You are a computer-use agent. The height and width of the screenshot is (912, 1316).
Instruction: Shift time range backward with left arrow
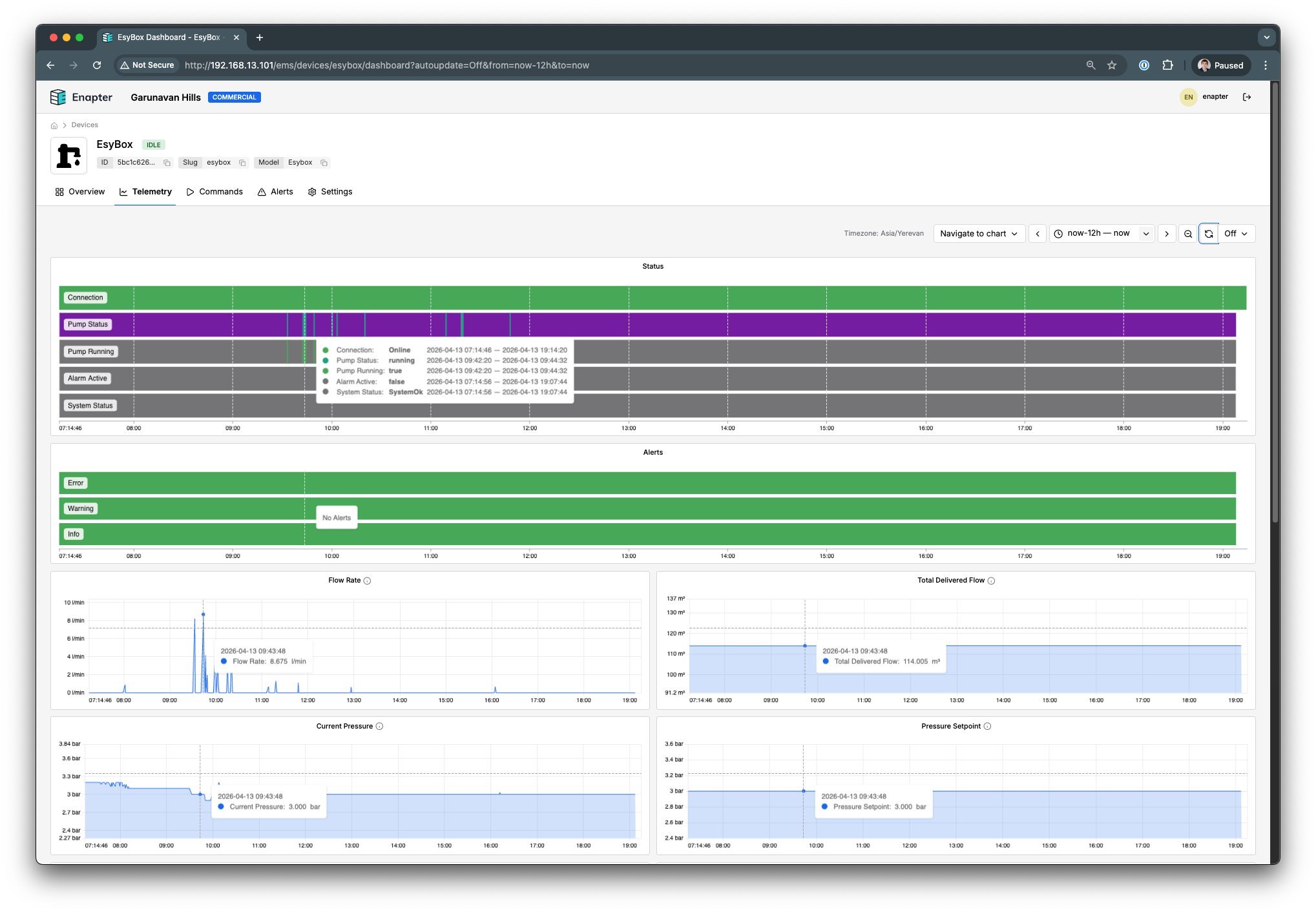coord(1038,234)
